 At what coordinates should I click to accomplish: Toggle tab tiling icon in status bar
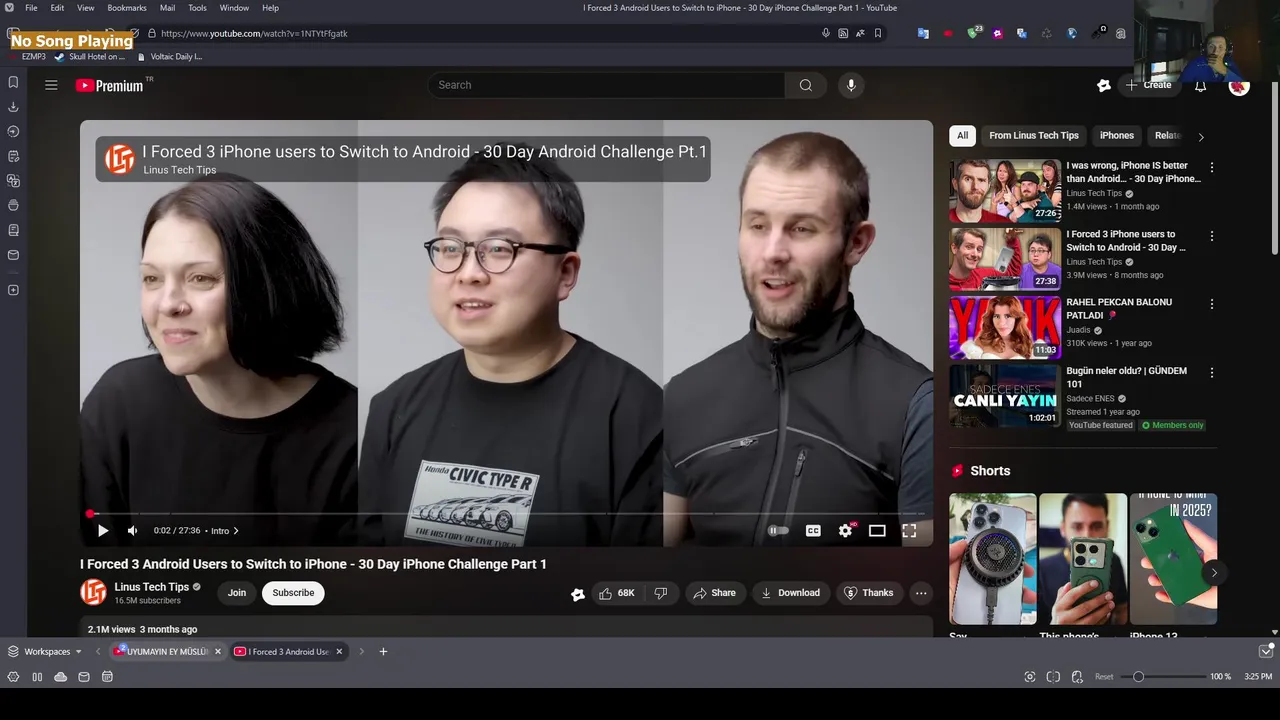(x=1053, y=677)
